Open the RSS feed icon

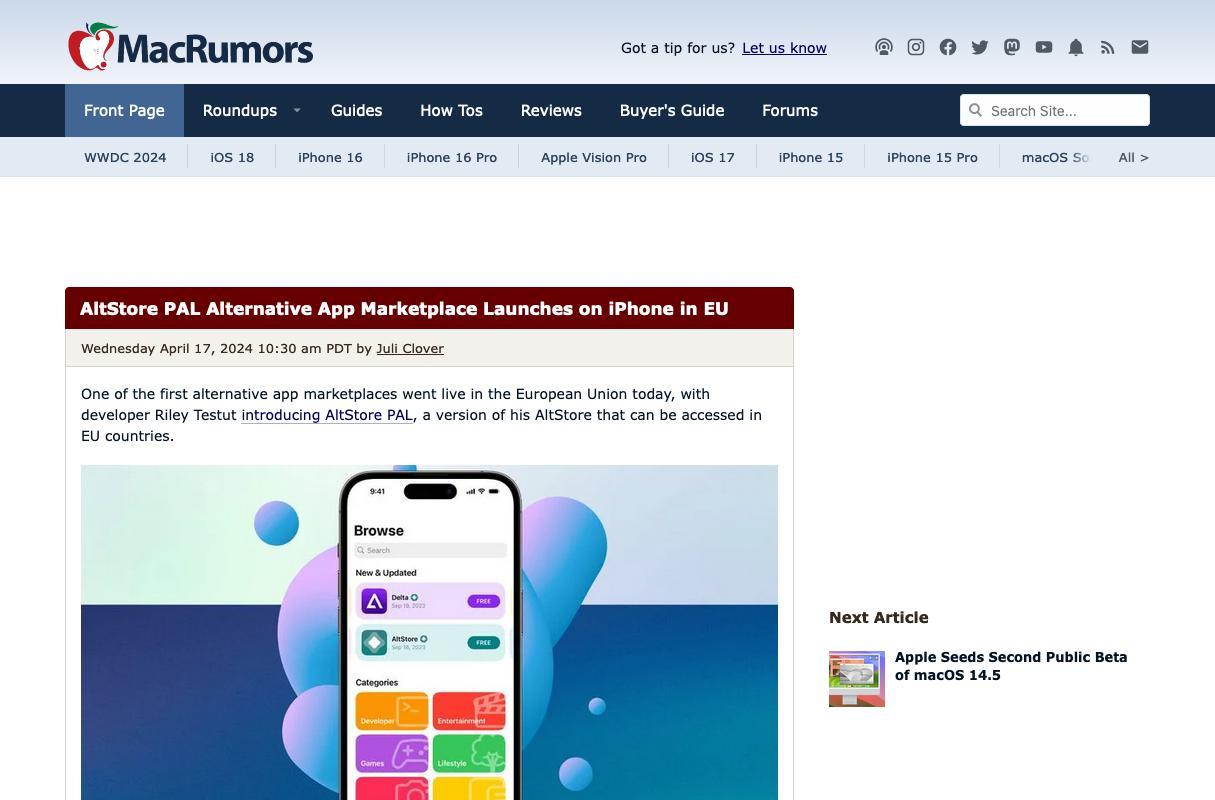click(x=1108, y=47)
